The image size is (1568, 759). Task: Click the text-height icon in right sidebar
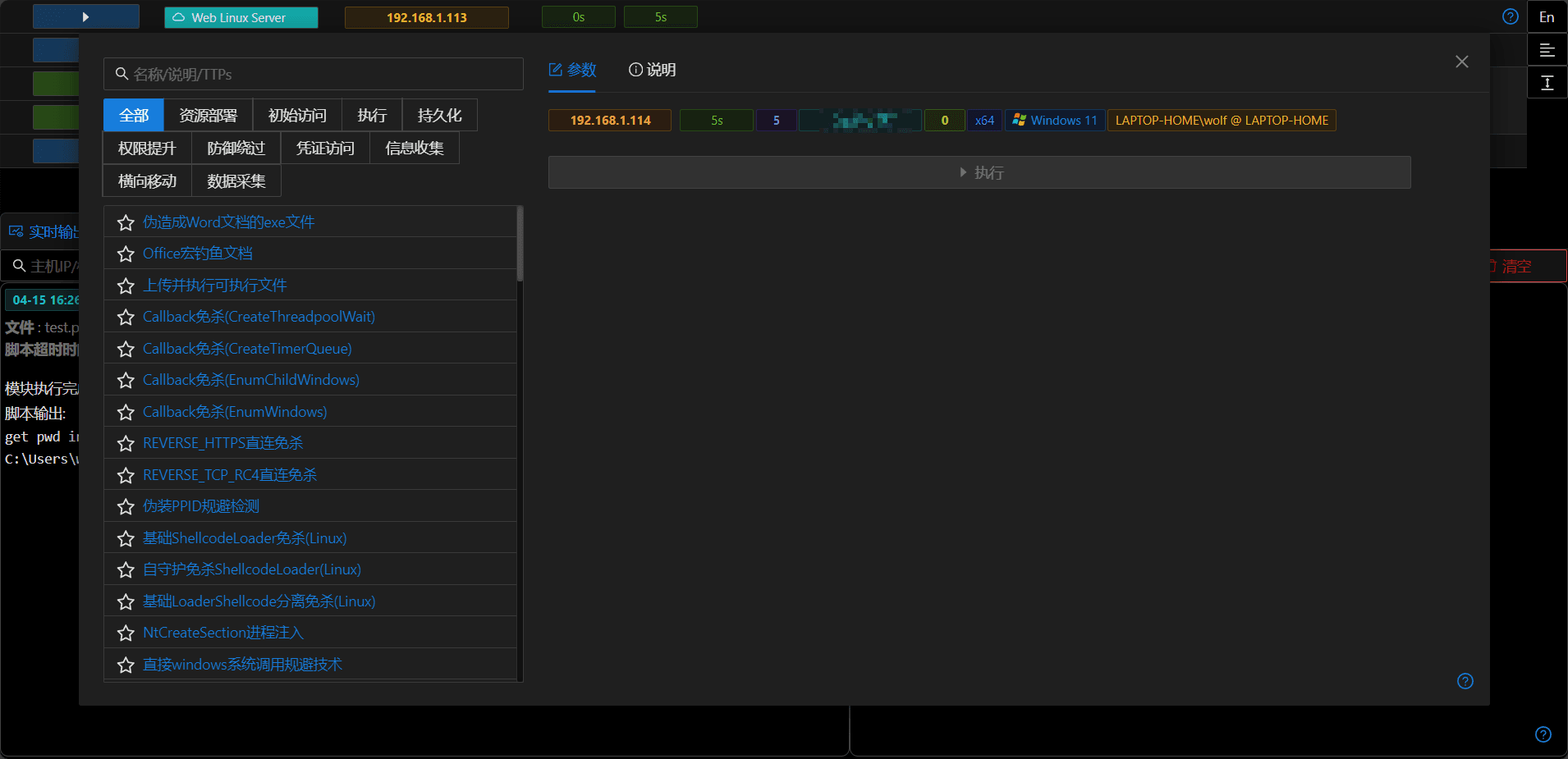1547,83
